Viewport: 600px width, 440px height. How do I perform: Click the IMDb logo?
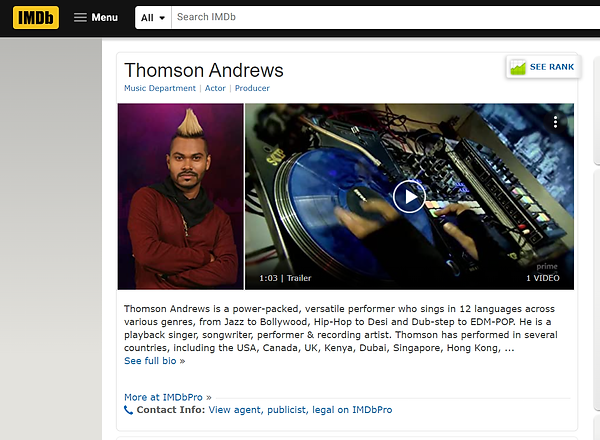(36, 18)
